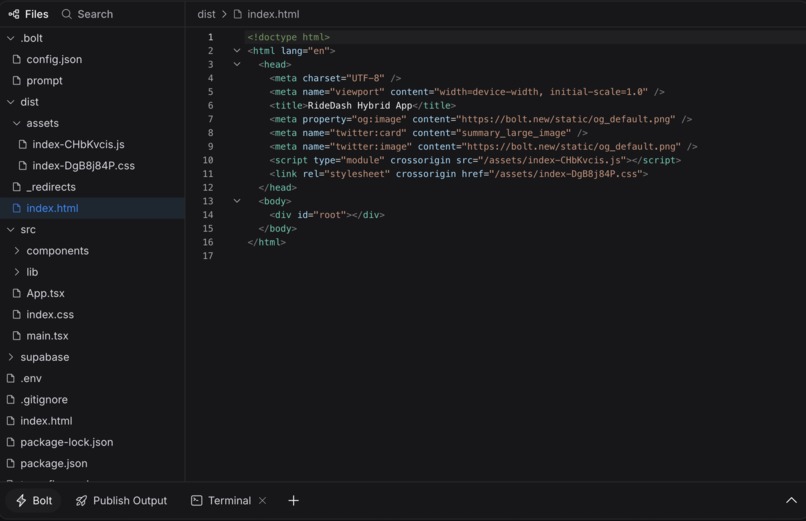
Task: Click file icon beside main.tsx
Action: pos(16,336)
